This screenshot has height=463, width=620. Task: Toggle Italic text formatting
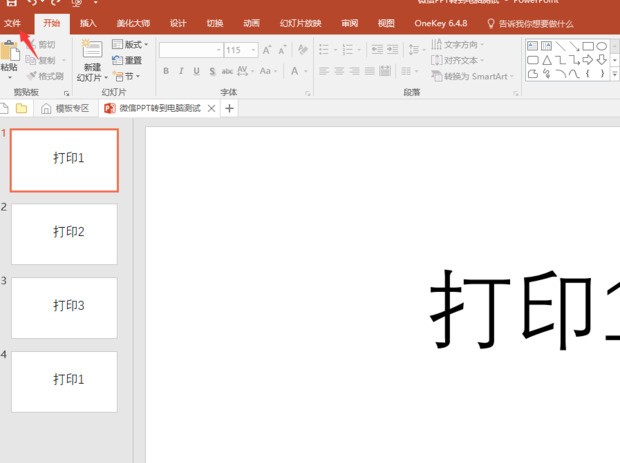point(181,71)
